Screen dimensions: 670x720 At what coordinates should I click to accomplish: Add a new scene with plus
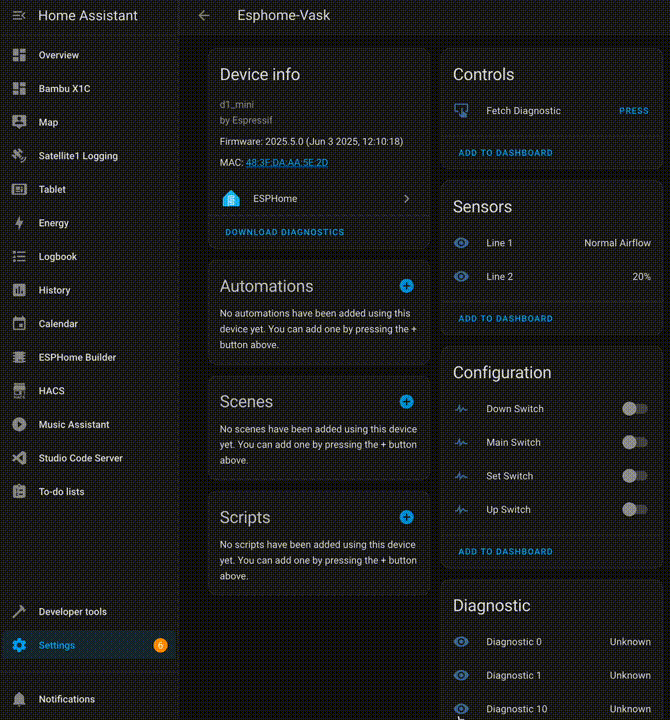pyautogui.click(x=406, y=402)
